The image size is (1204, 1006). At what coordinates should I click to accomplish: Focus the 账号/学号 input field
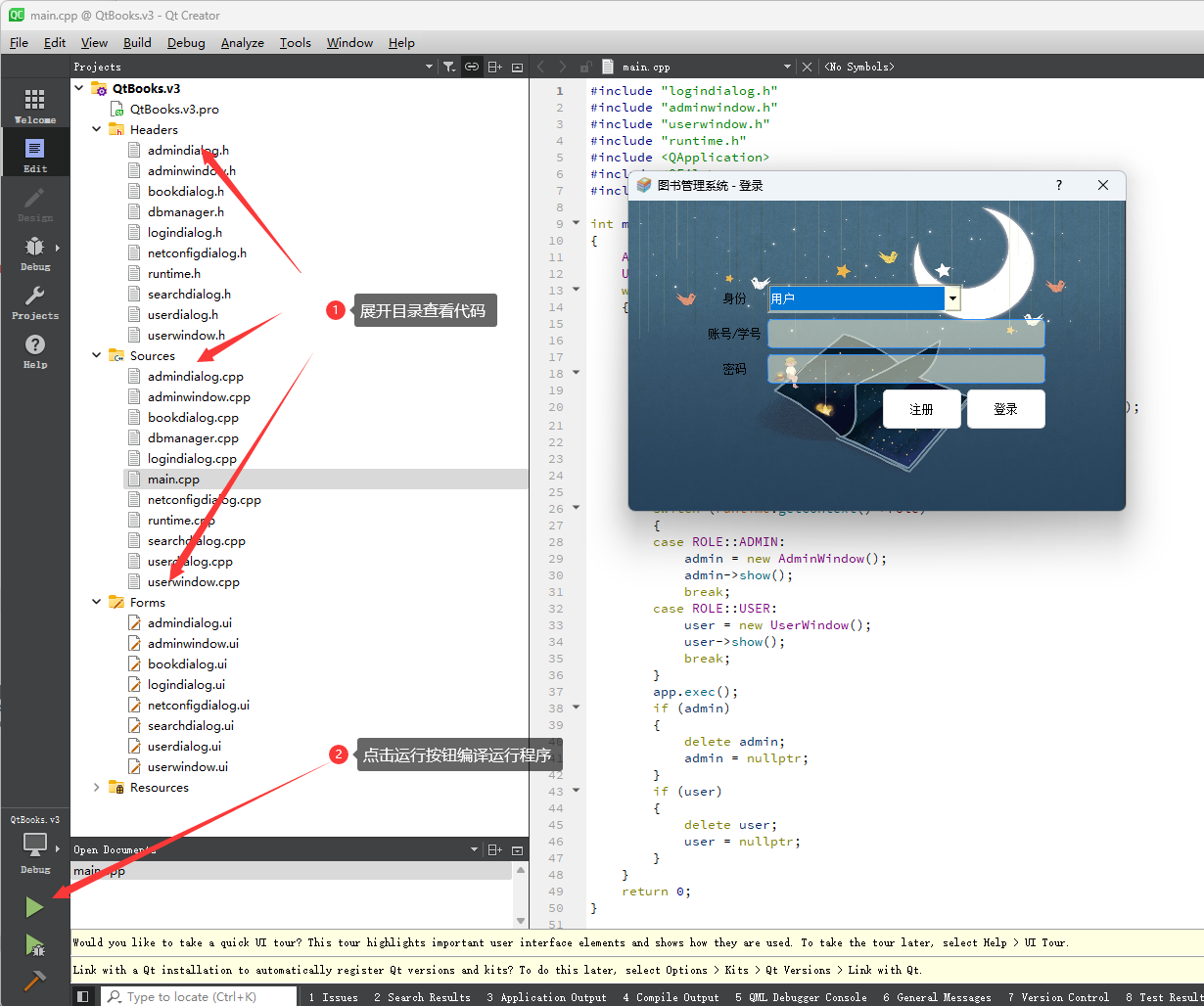906,334
